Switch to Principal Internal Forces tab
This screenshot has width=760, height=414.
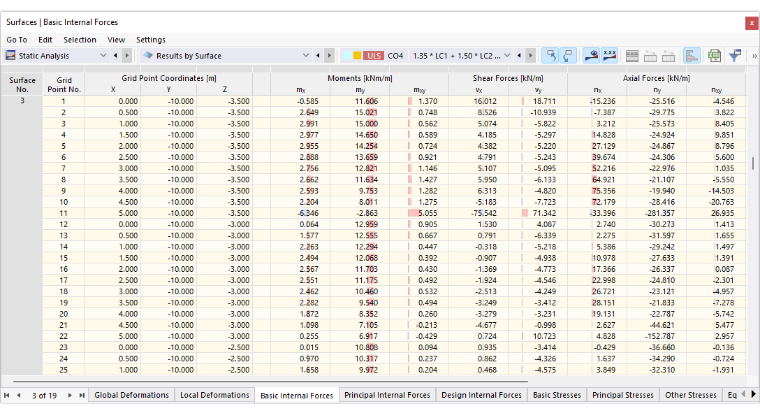coord(387,395)
